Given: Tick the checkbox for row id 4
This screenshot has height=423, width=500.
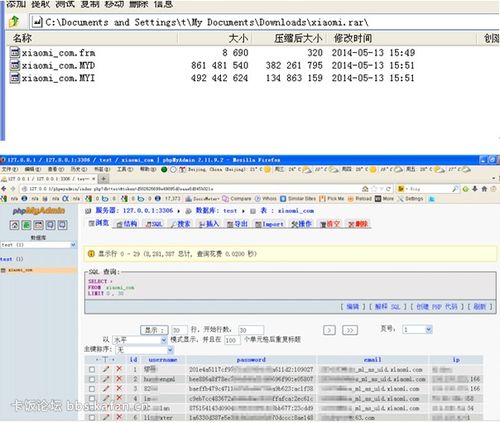Looking at the screenshot, I should click(92, 398).
